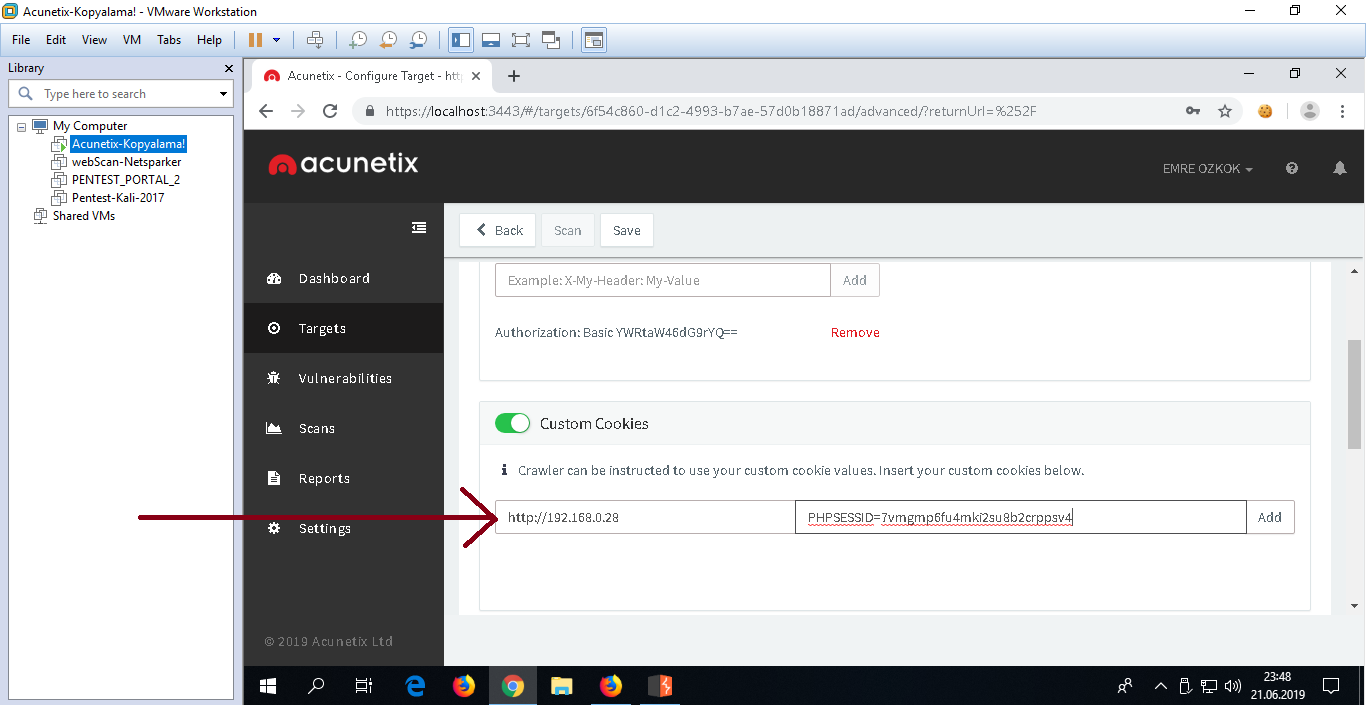Image resolution: width=1366 pixels, height=705 pixels.
Task: Open the VM menu in VMware
Action: (131, 40)
